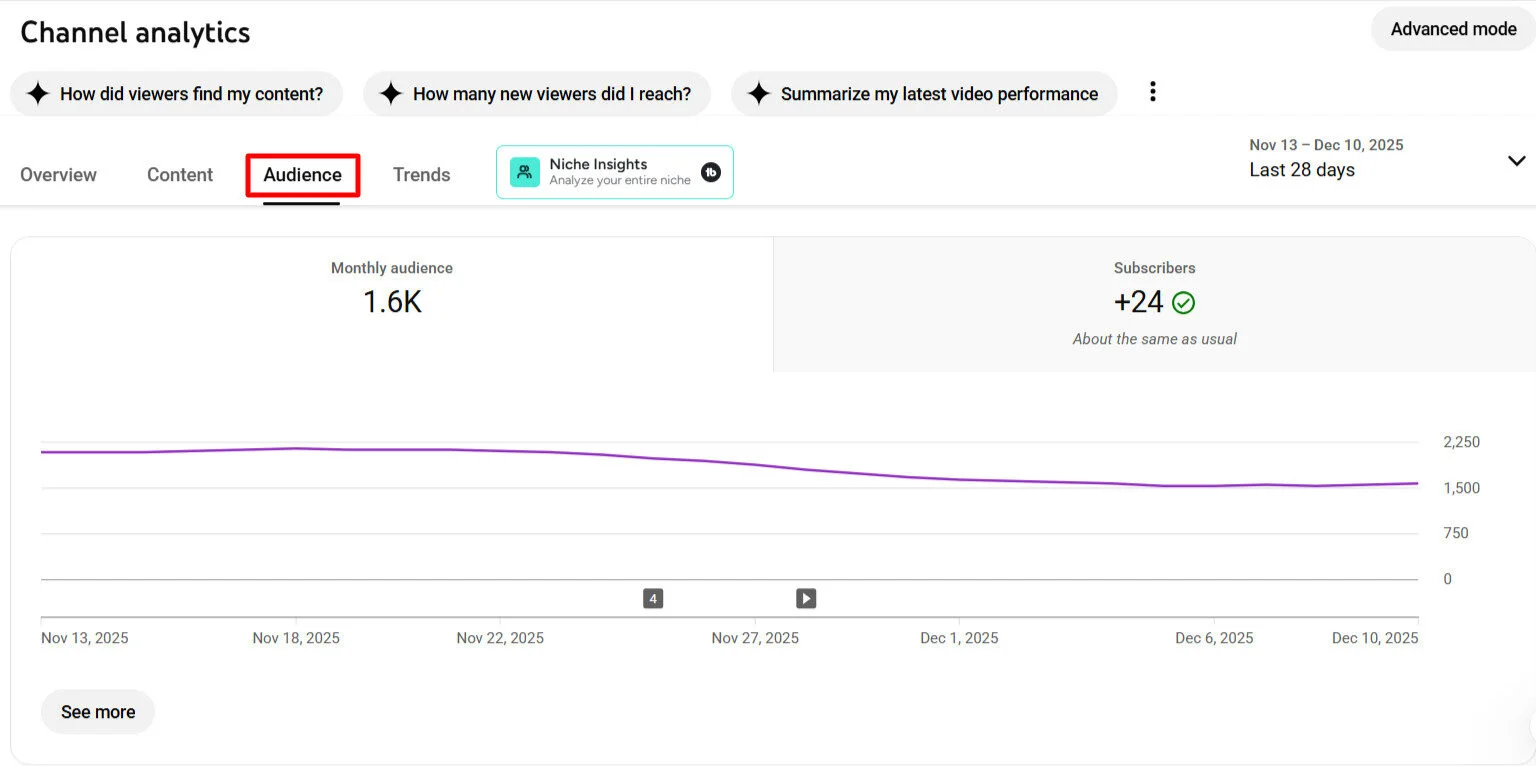
Task: Open the three-dot more options menu
Action: [1152, 91]
